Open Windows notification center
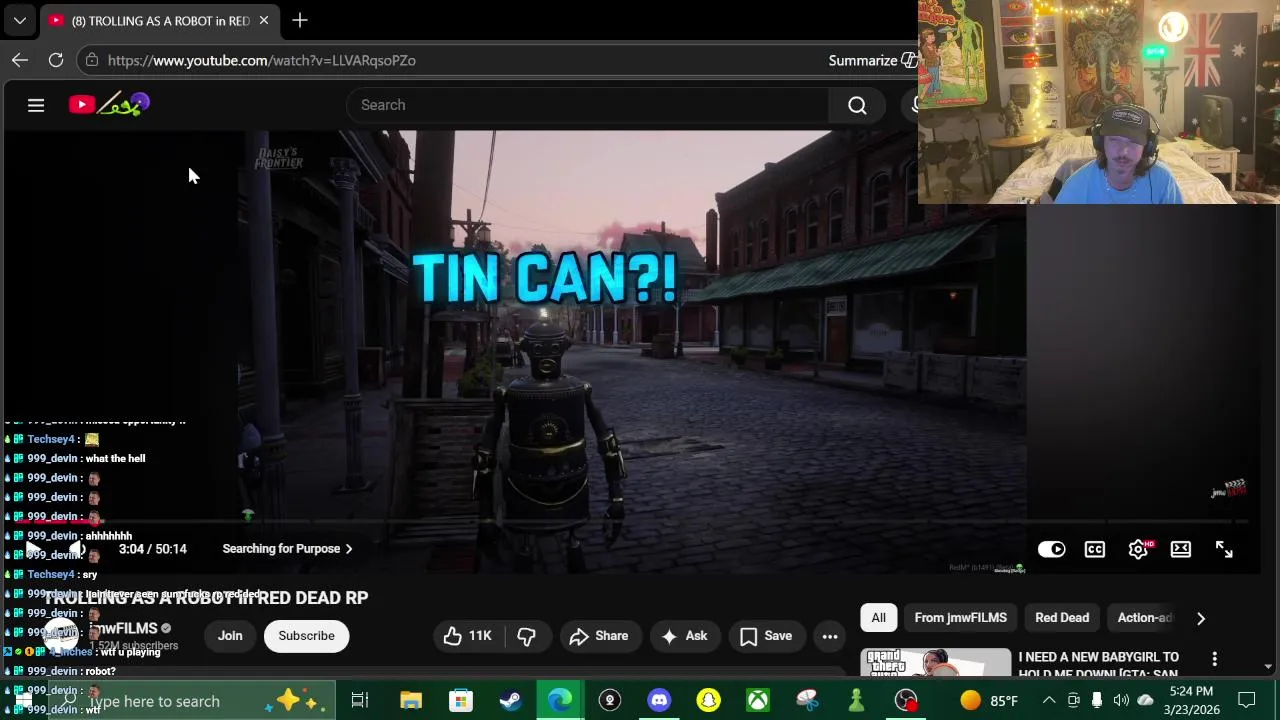Image resolution: width=1280 pixels, height=720 pixels. click(x=1246, y=701)
